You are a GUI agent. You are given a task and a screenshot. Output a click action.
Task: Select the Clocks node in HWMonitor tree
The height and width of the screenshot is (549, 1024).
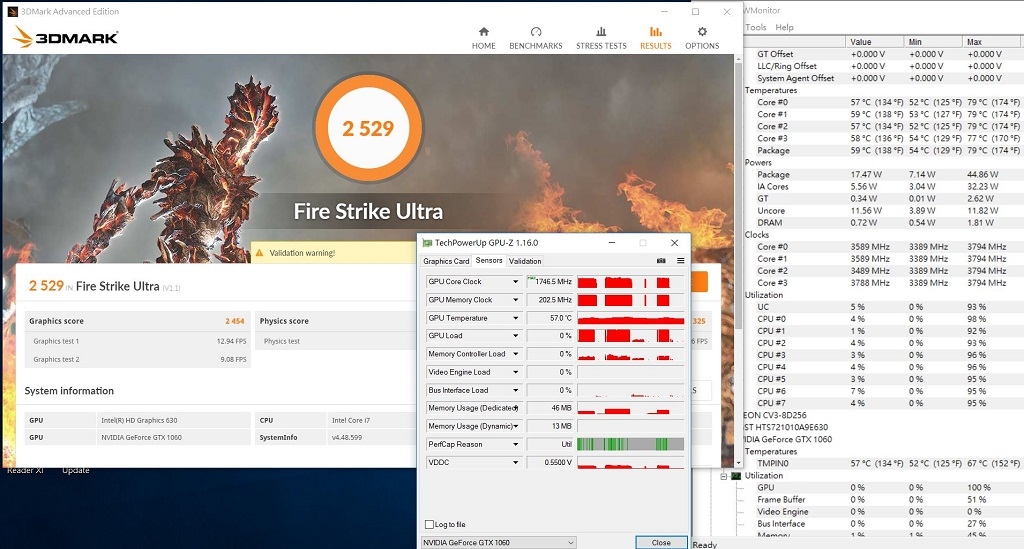tap(757, 235)
